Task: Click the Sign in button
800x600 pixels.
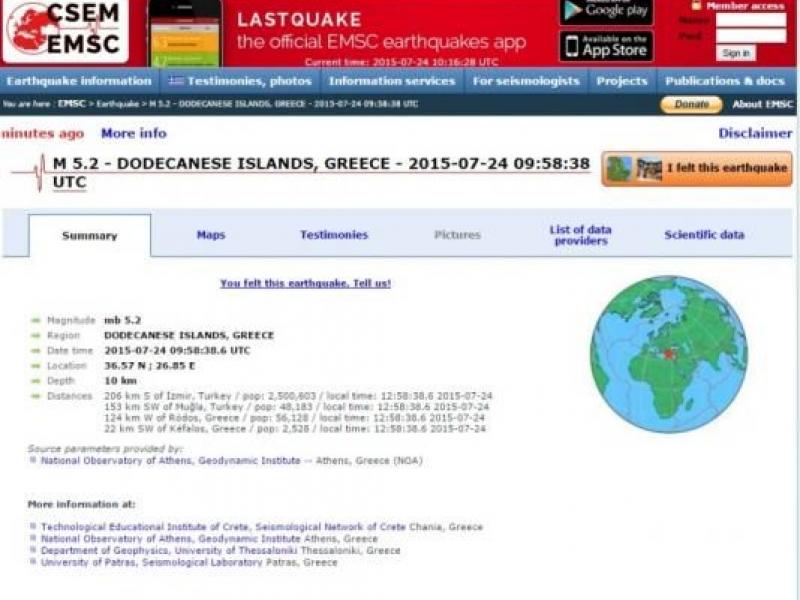Action: 736,53
